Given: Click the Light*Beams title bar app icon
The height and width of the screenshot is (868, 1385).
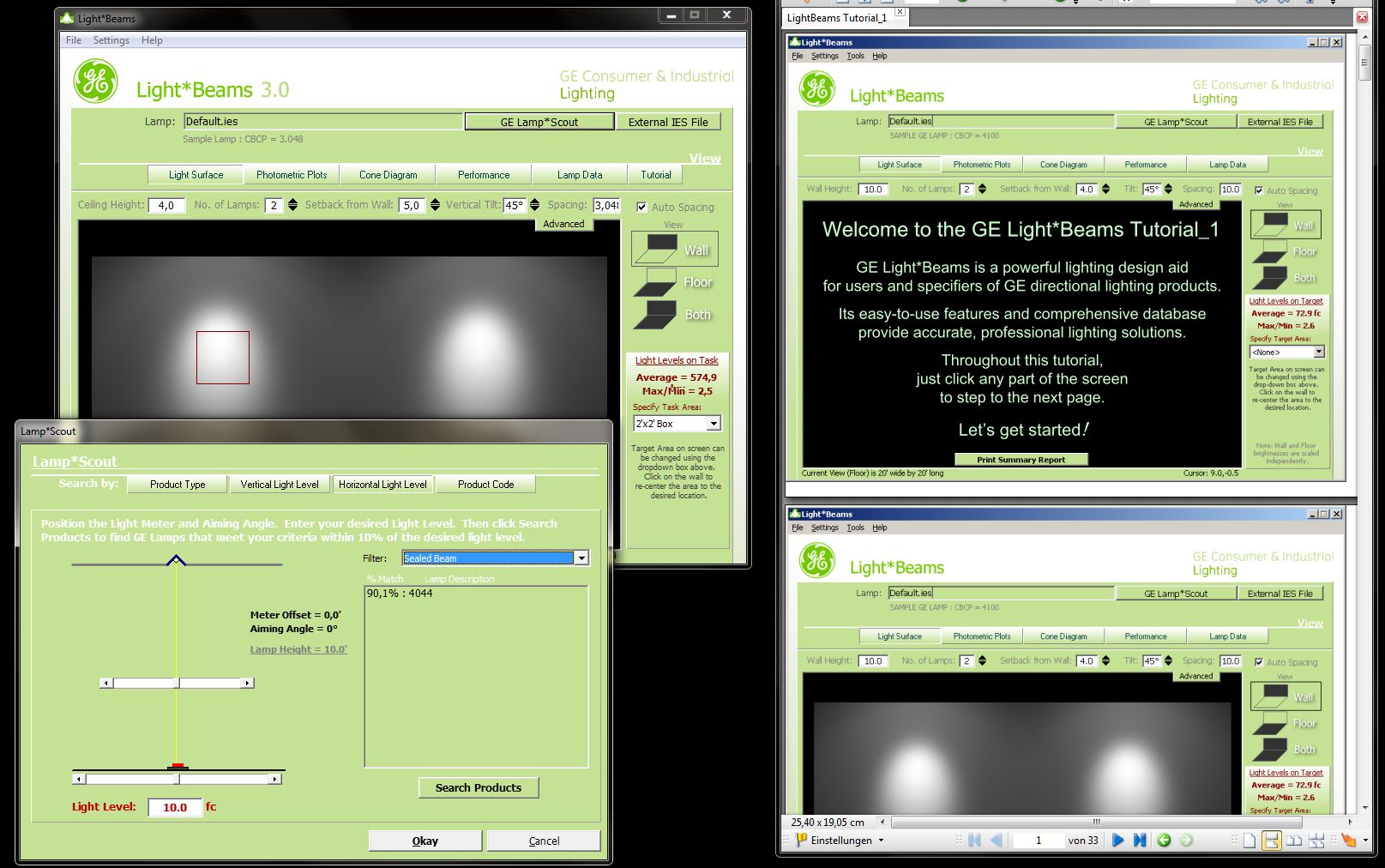Looking at the screenshot, I should click(x=67, y=18).
